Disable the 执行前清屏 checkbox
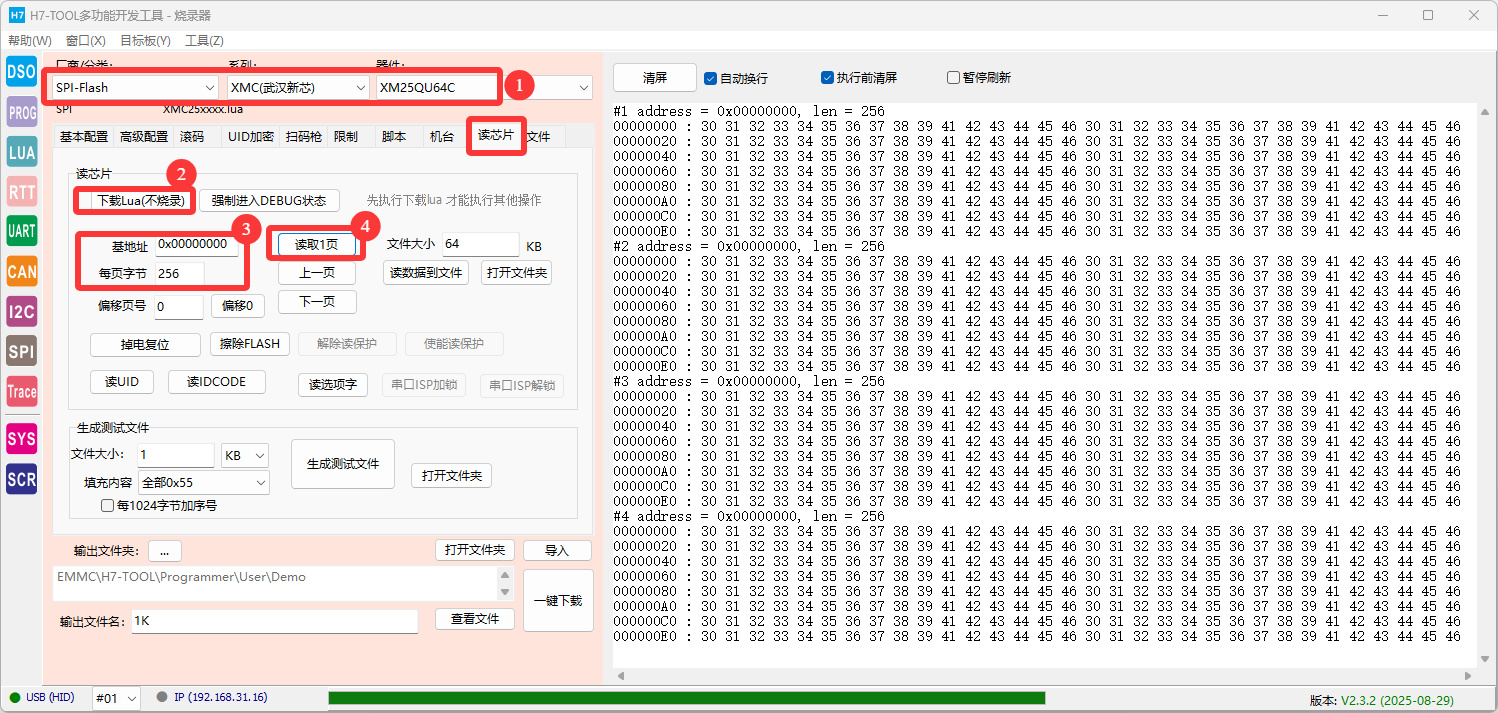 point(827,78)
